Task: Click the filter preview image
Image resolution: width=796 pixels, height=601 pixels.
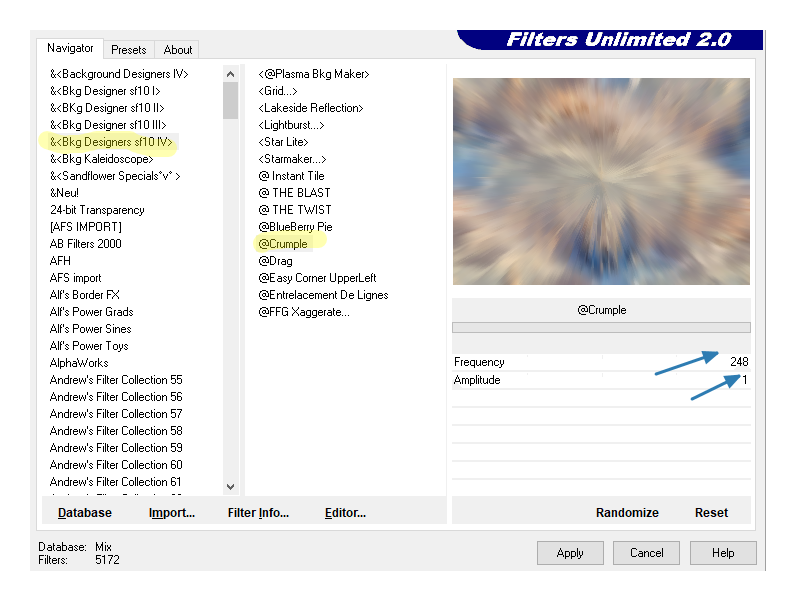Action: 601,181
